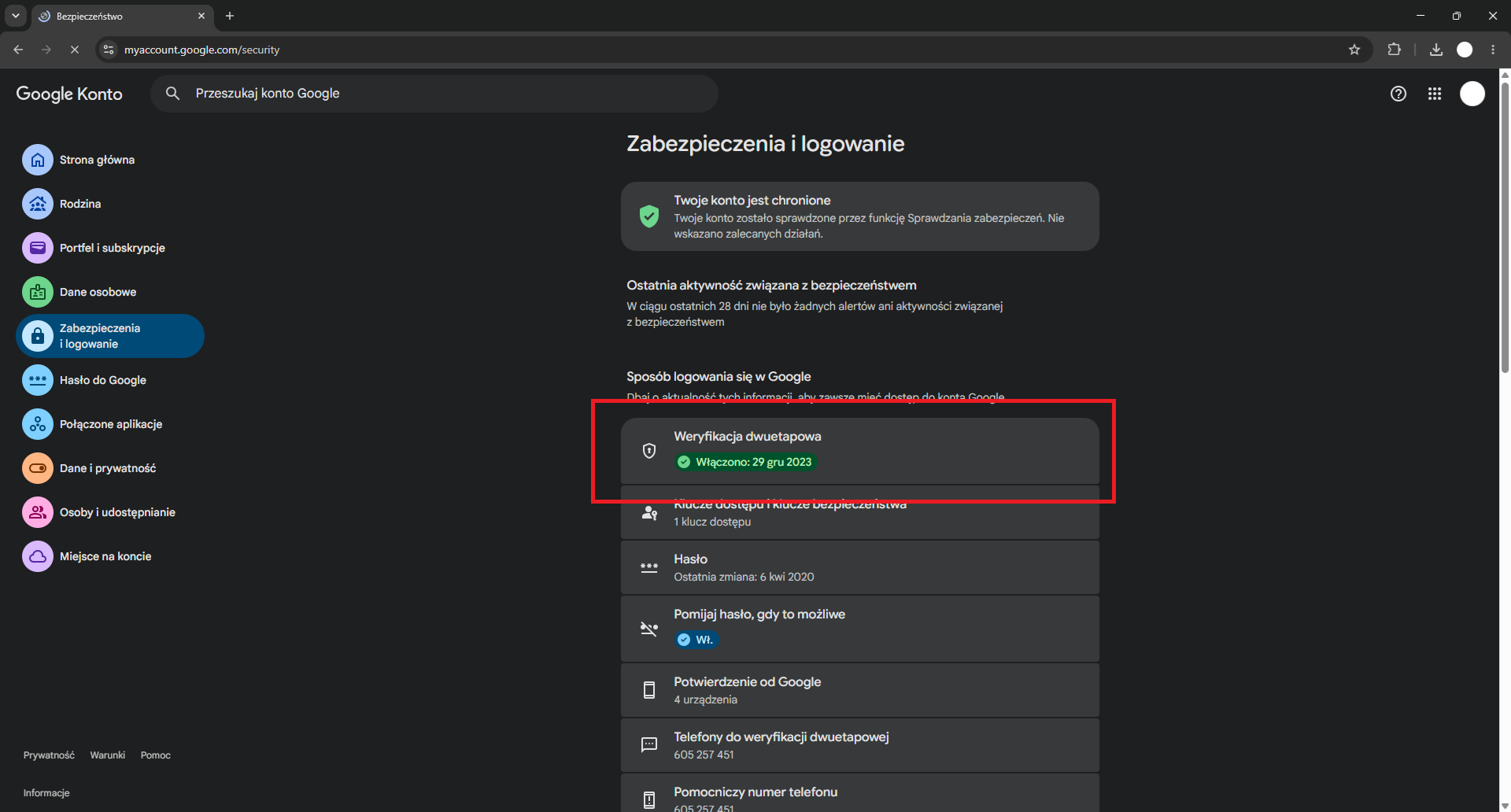1511x812 pixels.
Task: Open Potwierdzenie od Google 4 urządzenia row
Action: click(x=860, y=690)
